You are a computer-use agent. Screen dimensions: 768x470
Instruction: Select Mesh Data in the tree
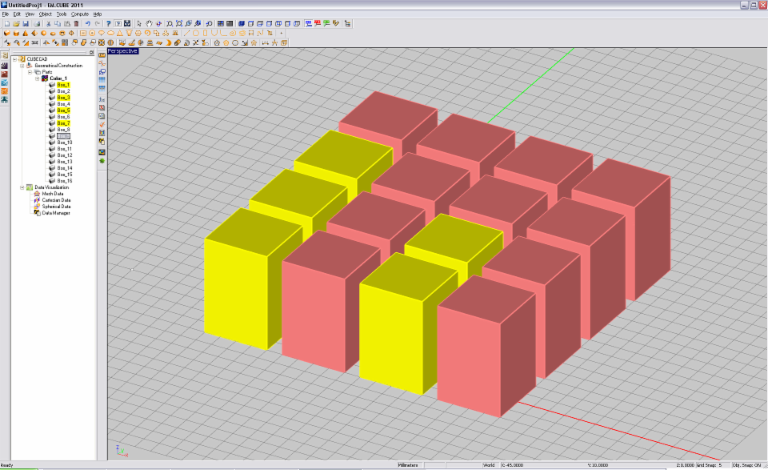52,194
